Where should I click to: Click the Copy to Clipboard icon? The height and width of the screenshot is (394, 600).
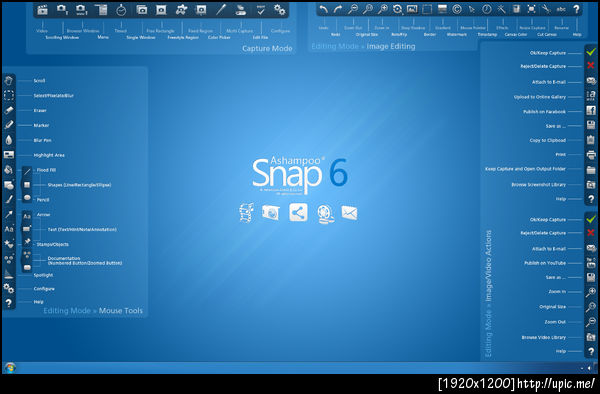click(x=591, y=140)
